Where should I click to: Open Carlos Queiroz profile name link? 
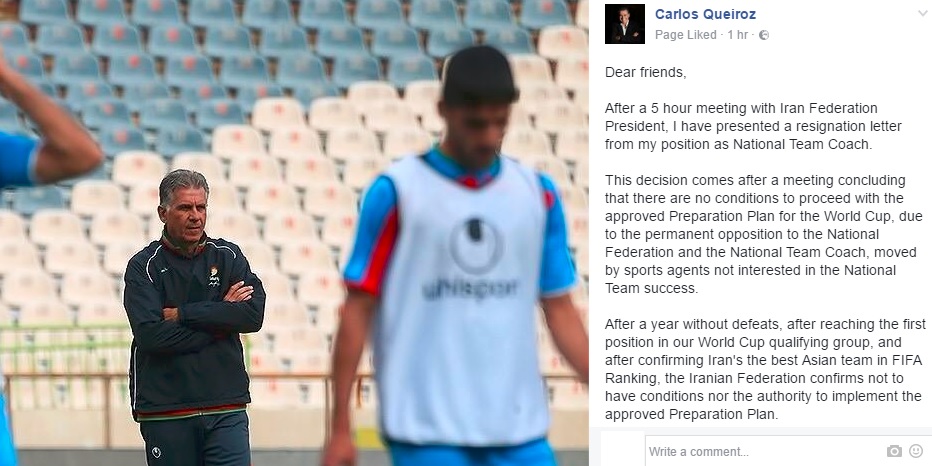coord(705,14)
